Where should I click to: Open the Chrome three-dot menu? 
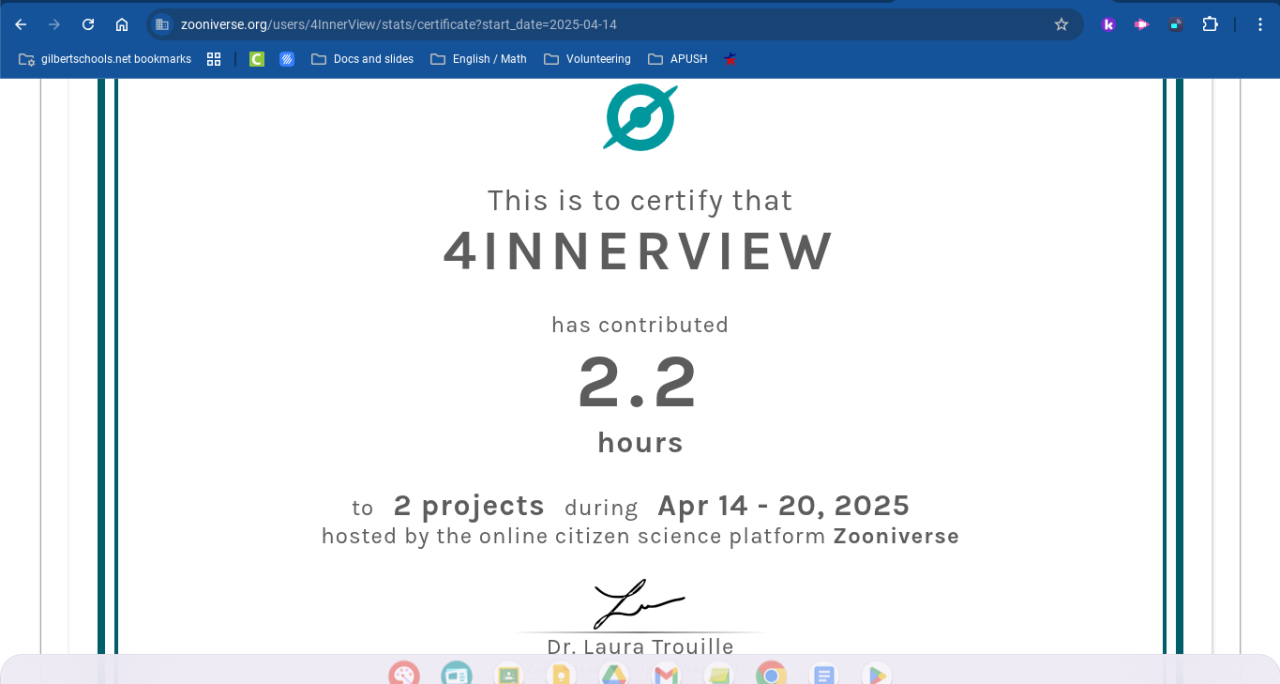pos(1260,24)
